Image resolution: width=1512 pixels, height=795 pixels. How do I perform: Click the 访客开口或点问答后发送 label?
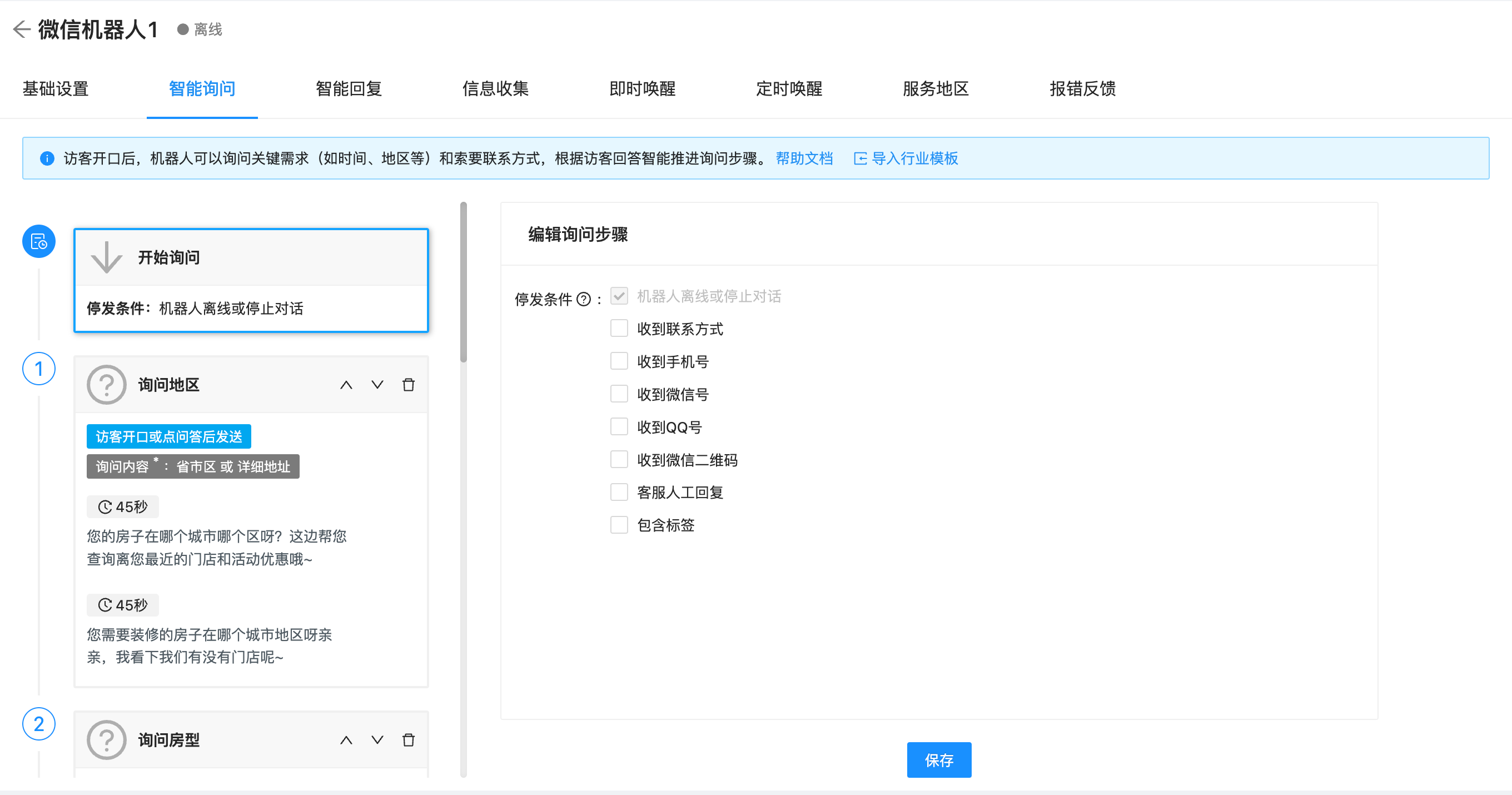[168, 436]
